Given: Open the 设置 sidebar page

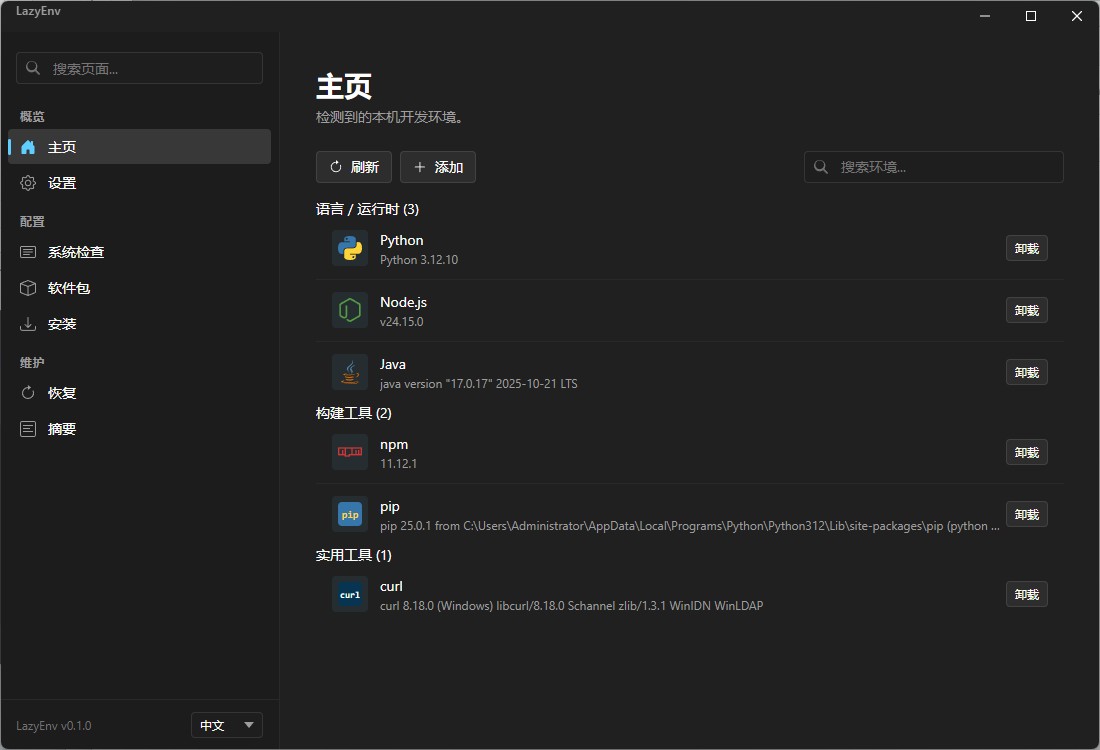Looking at the screenshot, I should tap(139, 183).
